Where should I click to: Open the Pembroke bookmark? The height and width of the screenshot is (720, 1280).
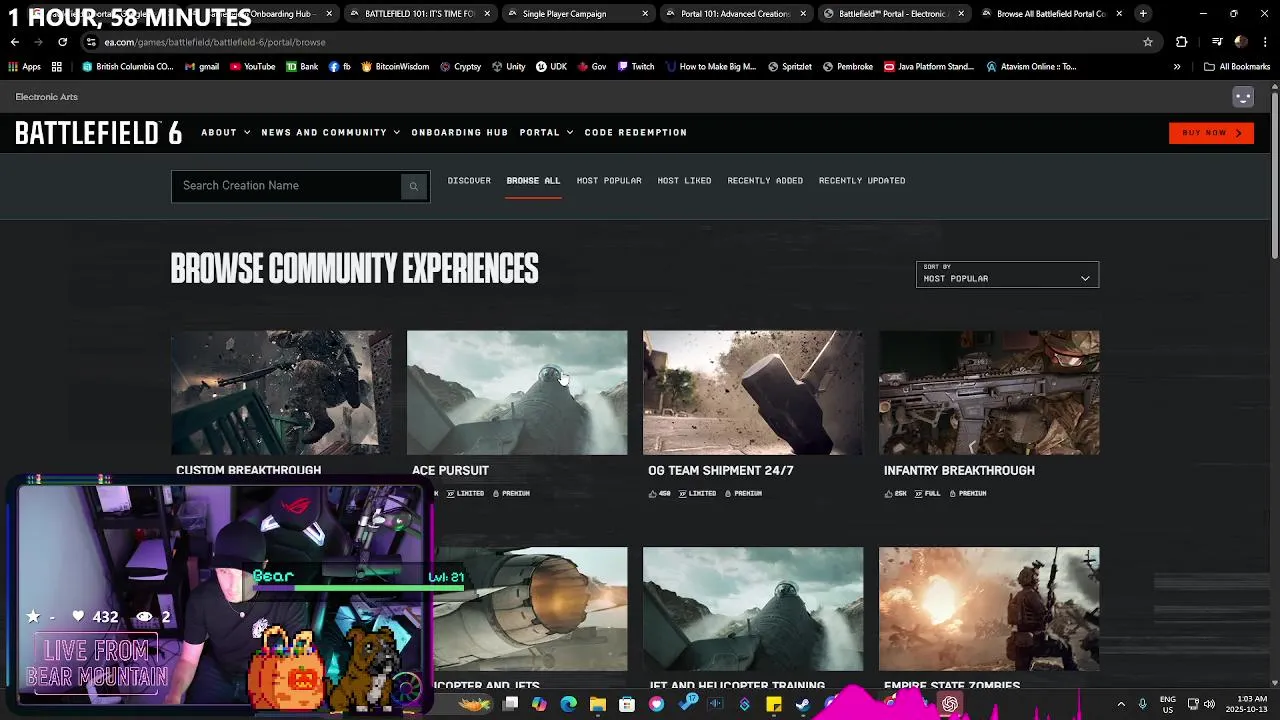click(847, 67)
